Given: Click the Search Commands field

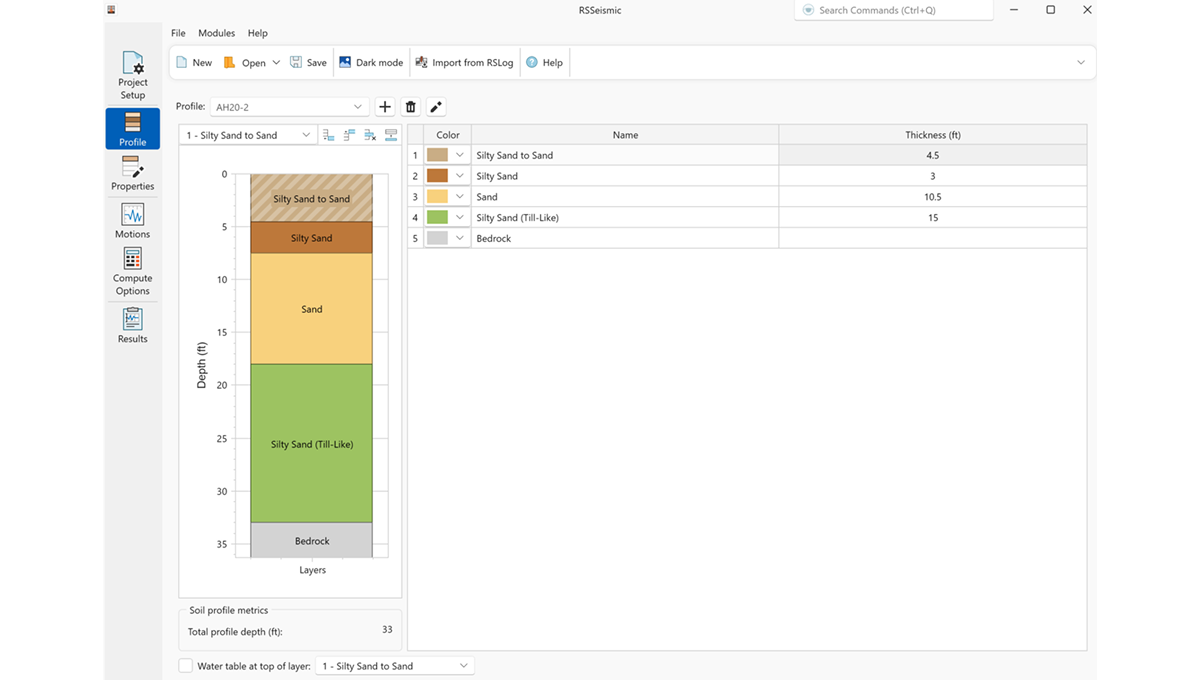Looking at the screenshot, I should pos(893,10).
